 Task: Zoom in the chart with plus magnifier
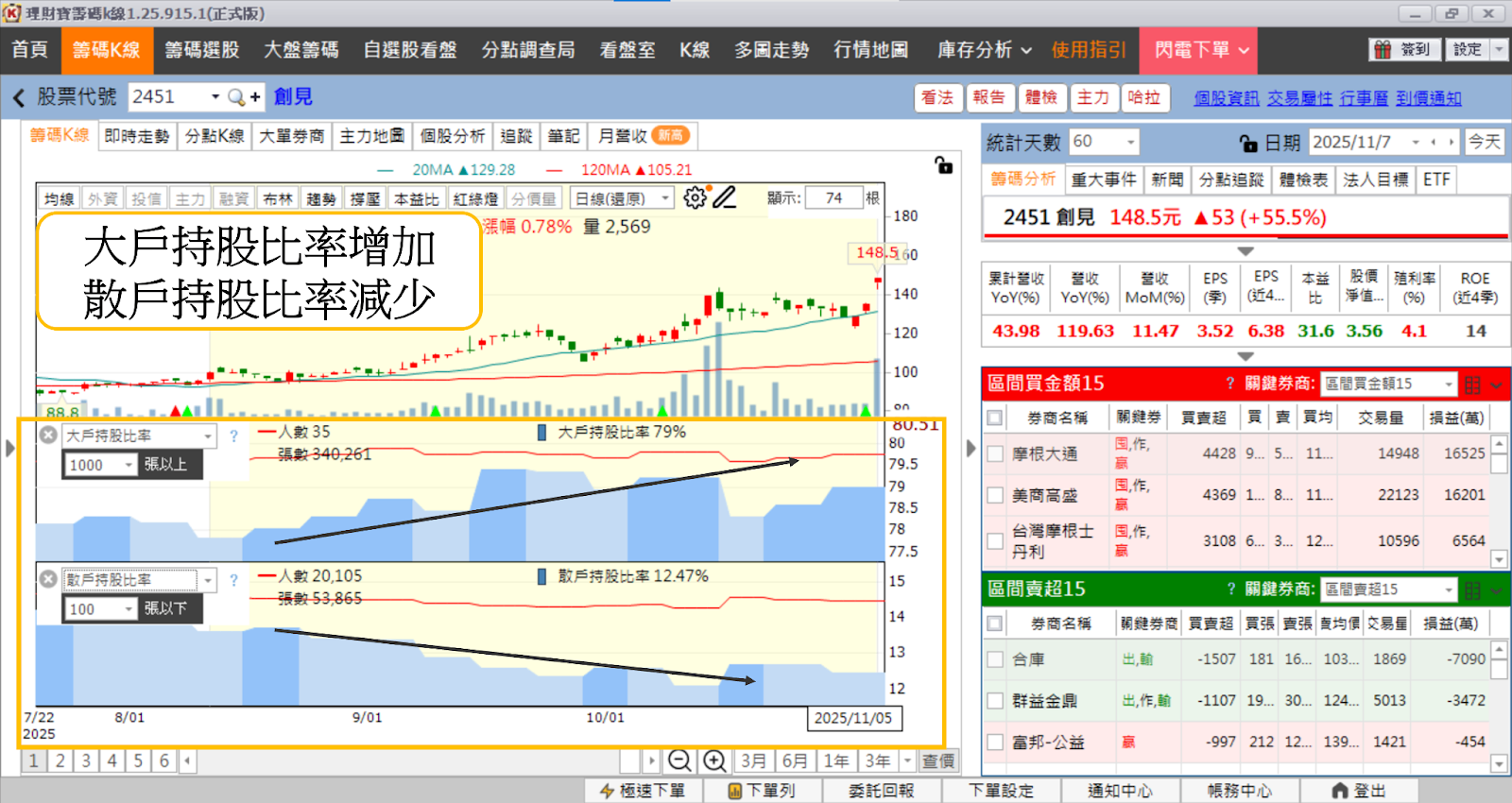714,760
